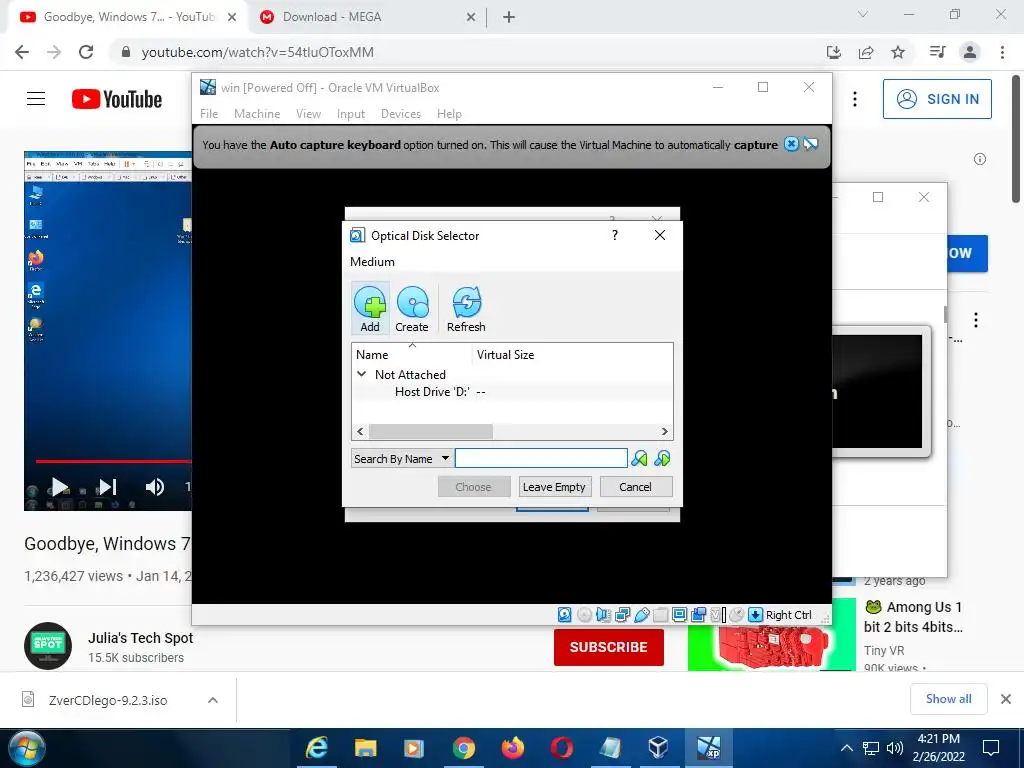Mute the YouTube video volume

pyautogui.click(x=155, y=487)
